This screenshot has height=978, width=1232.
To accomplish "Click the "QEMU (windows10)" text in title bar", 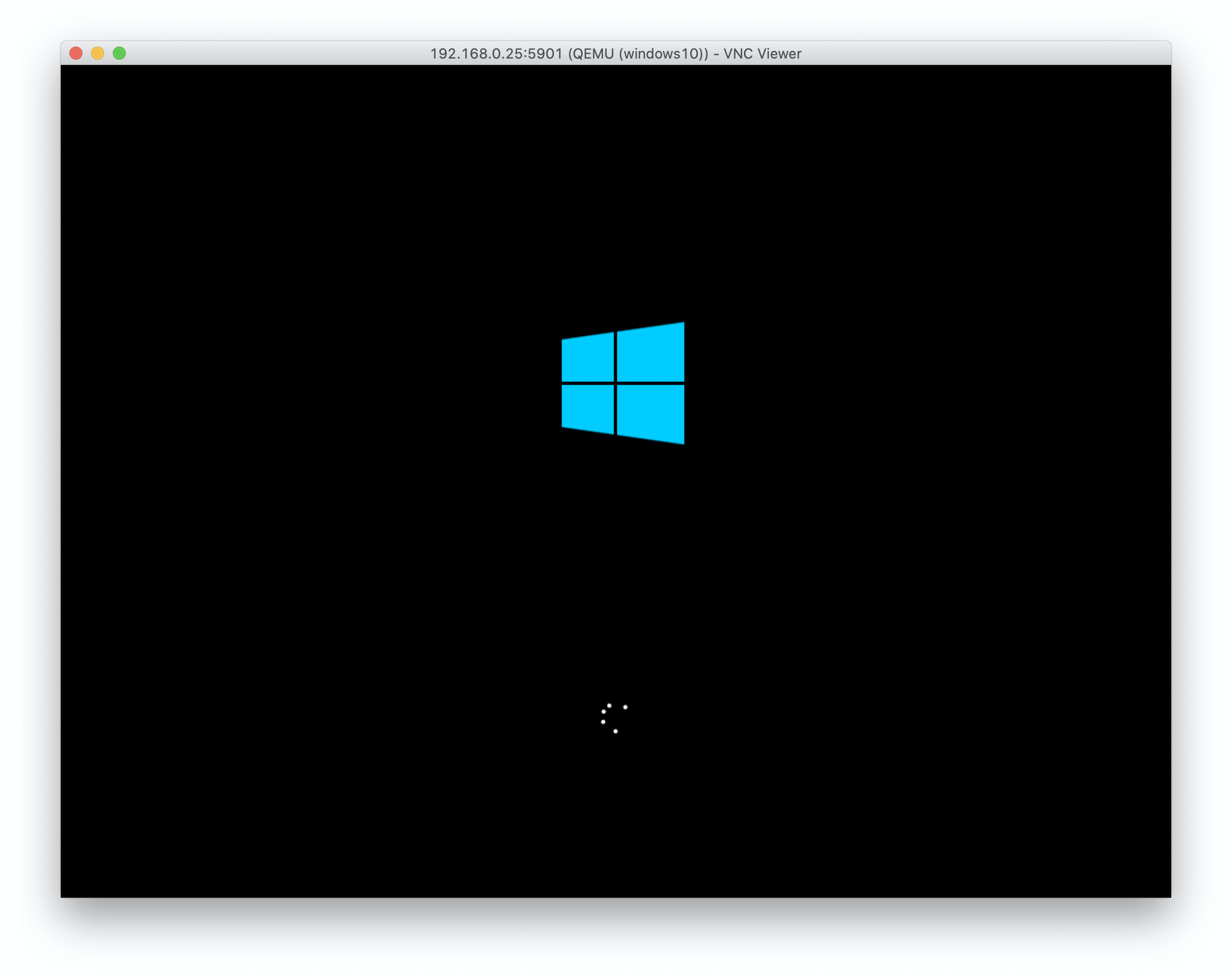I will pyautogui.click(x=638, y=54).
